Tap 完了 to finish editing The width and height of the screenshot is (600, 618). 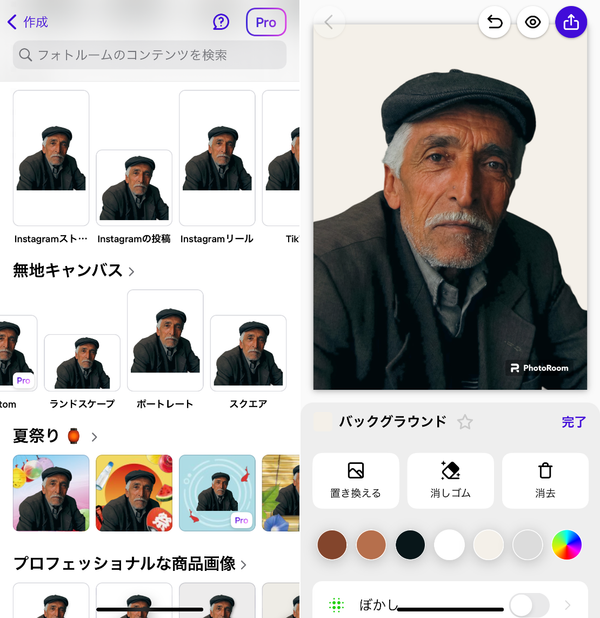pos(574,422)
